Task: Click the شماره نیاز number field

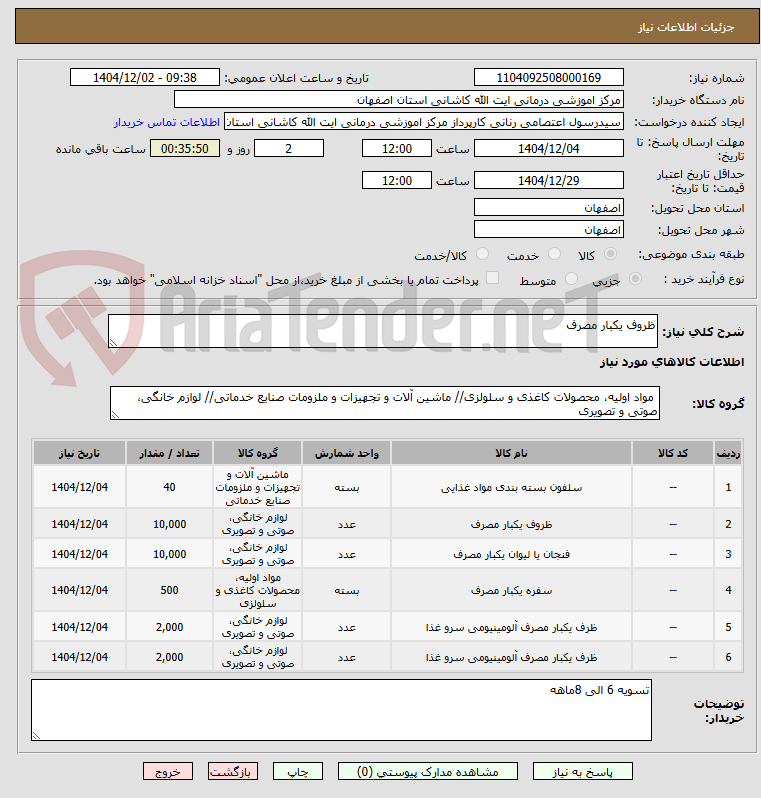Action: 549,77
